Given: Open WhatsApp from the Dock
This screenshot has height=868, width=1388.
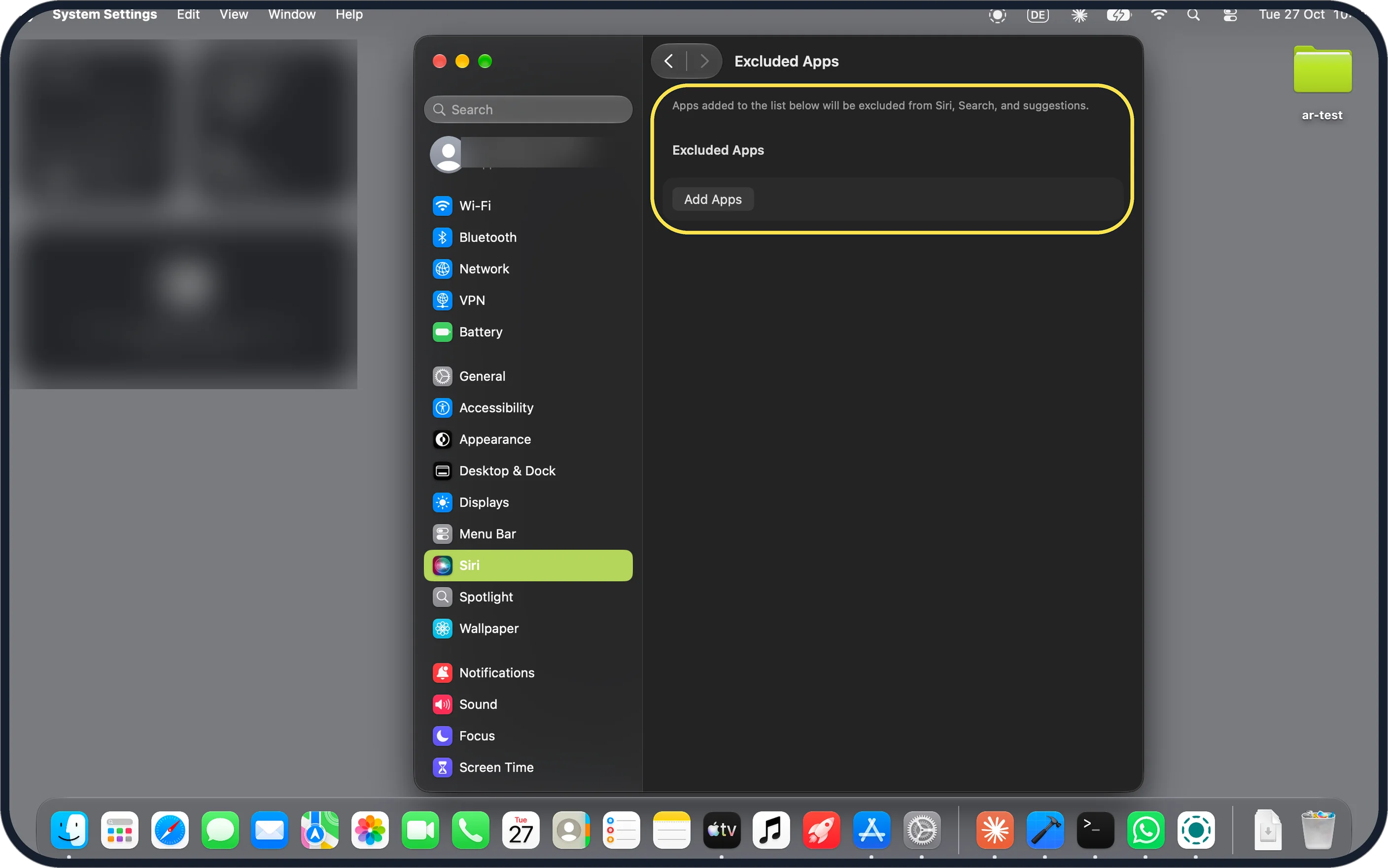Looking at the screenshot, I should [x=1145, y=830].
